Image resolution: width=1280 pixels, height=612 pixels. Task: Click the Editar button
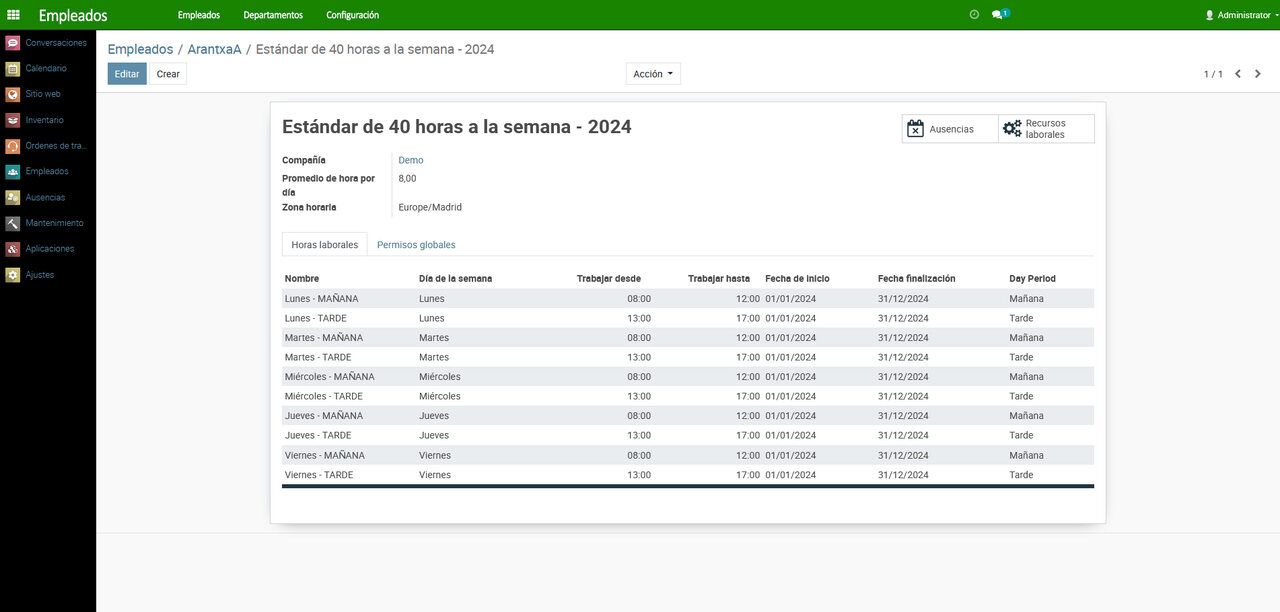click(x=127, y=74)
